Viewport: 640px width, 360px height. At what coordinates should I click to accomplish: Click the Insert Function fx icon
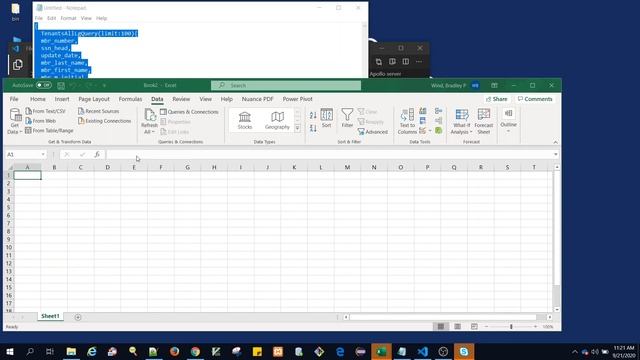point(97,154)
